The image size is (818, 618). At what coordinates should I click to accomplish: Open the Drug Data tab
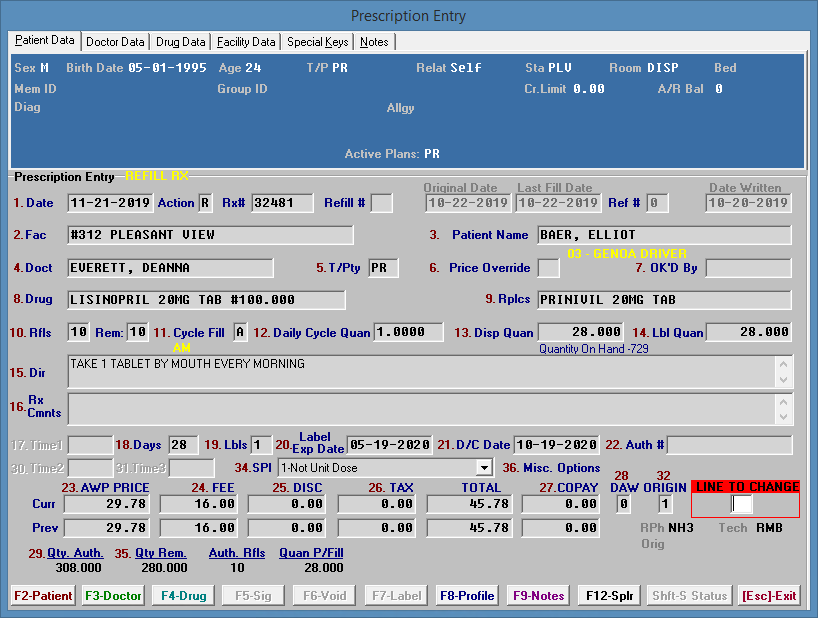(x=181, y=42)
